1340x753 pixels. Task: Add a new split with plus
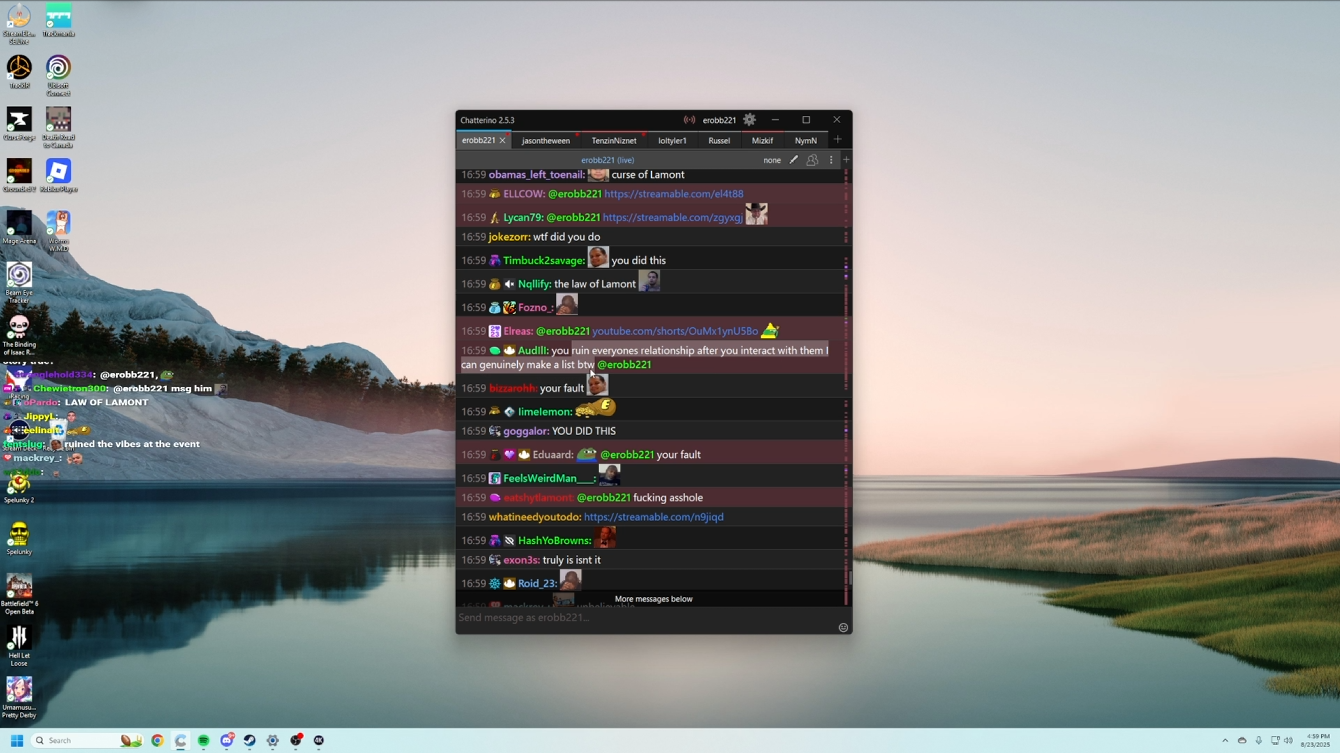tap(846, 160)
